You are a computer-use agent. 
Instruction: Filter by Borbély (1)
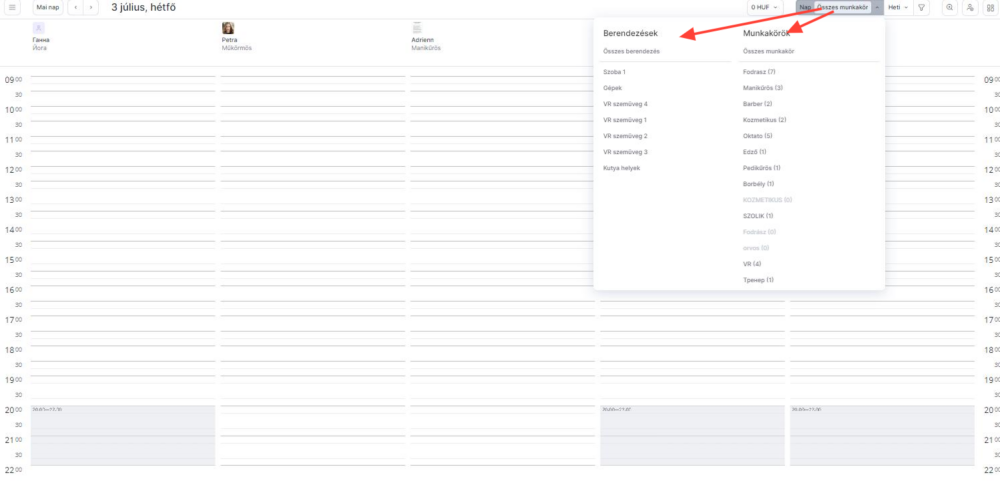pos(758,184)
